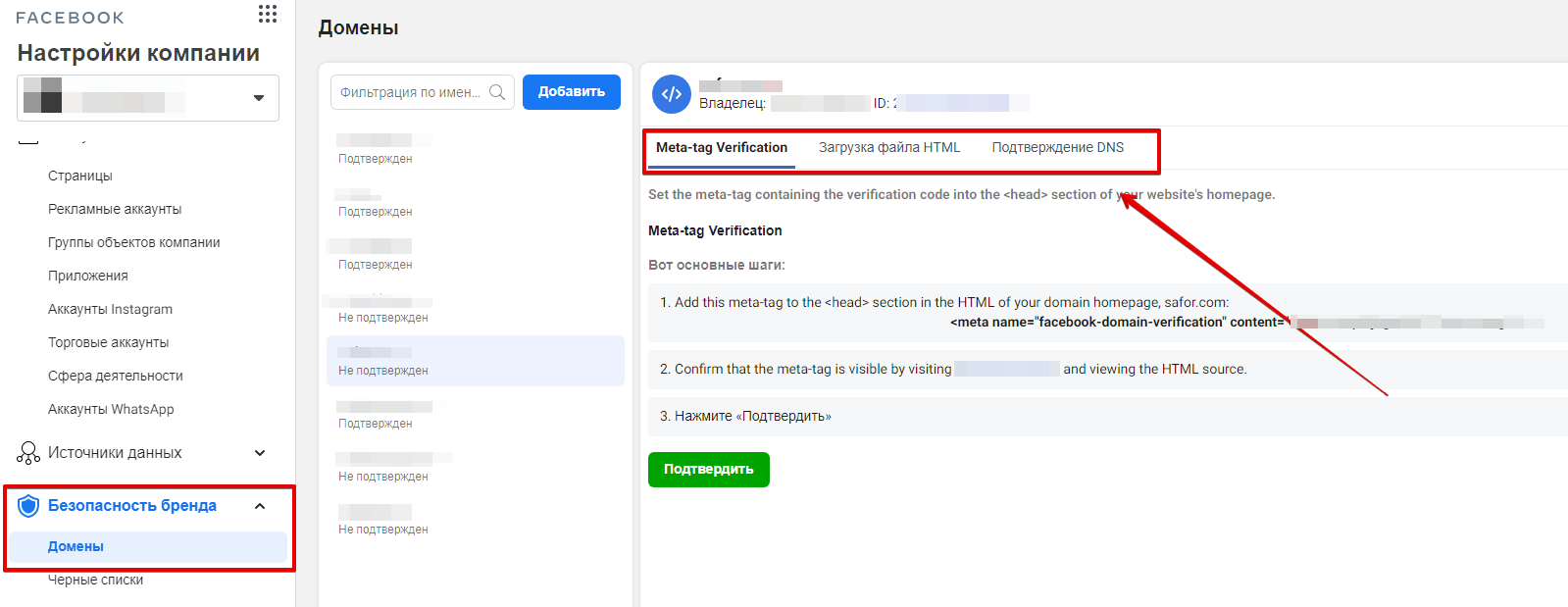
Task: Open Рекламные аккаунты in the sidebar
Action: click(115, 209)
